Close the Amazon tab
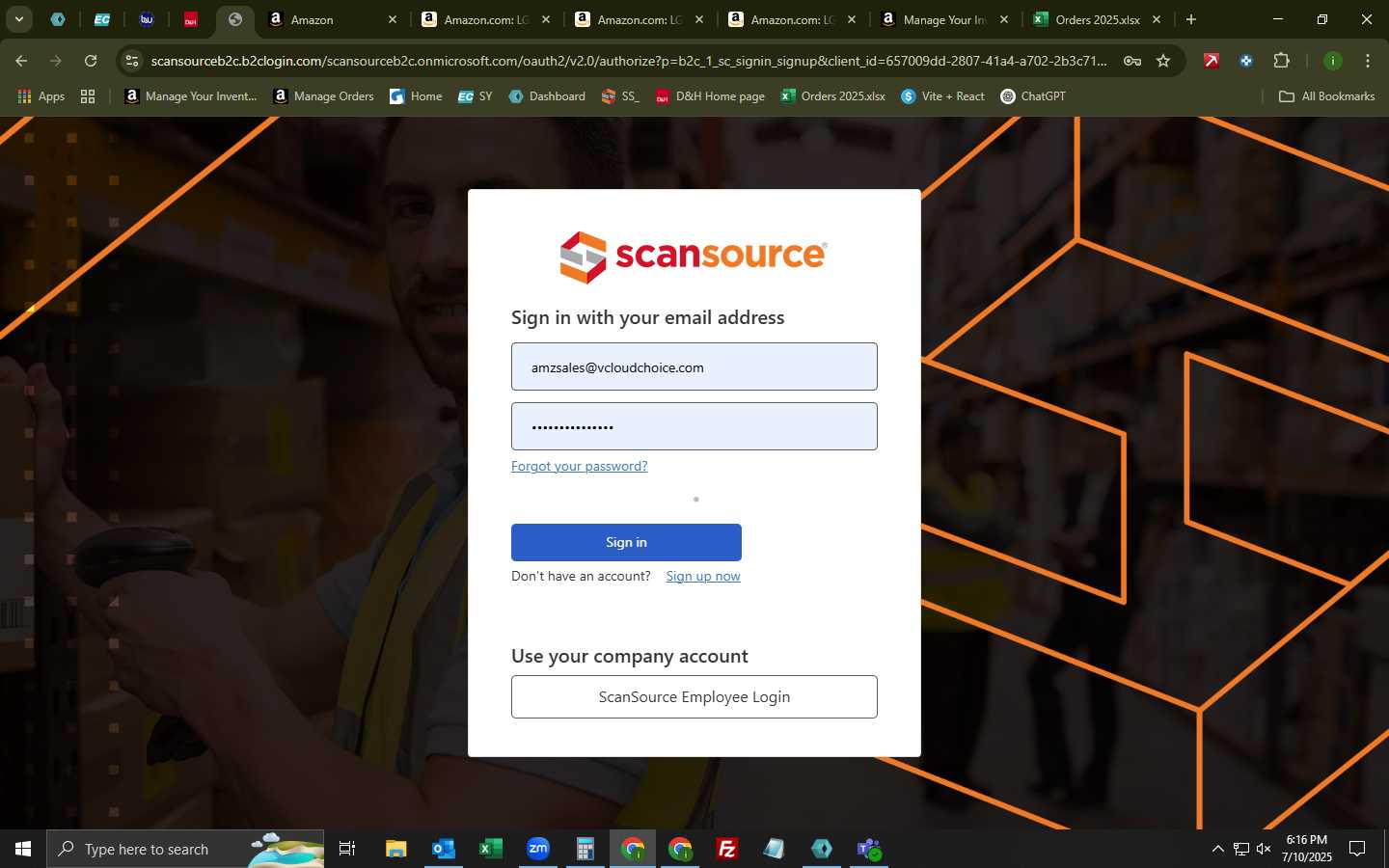Viewport: 1389px width, 868px height. (x=393, y=19)
